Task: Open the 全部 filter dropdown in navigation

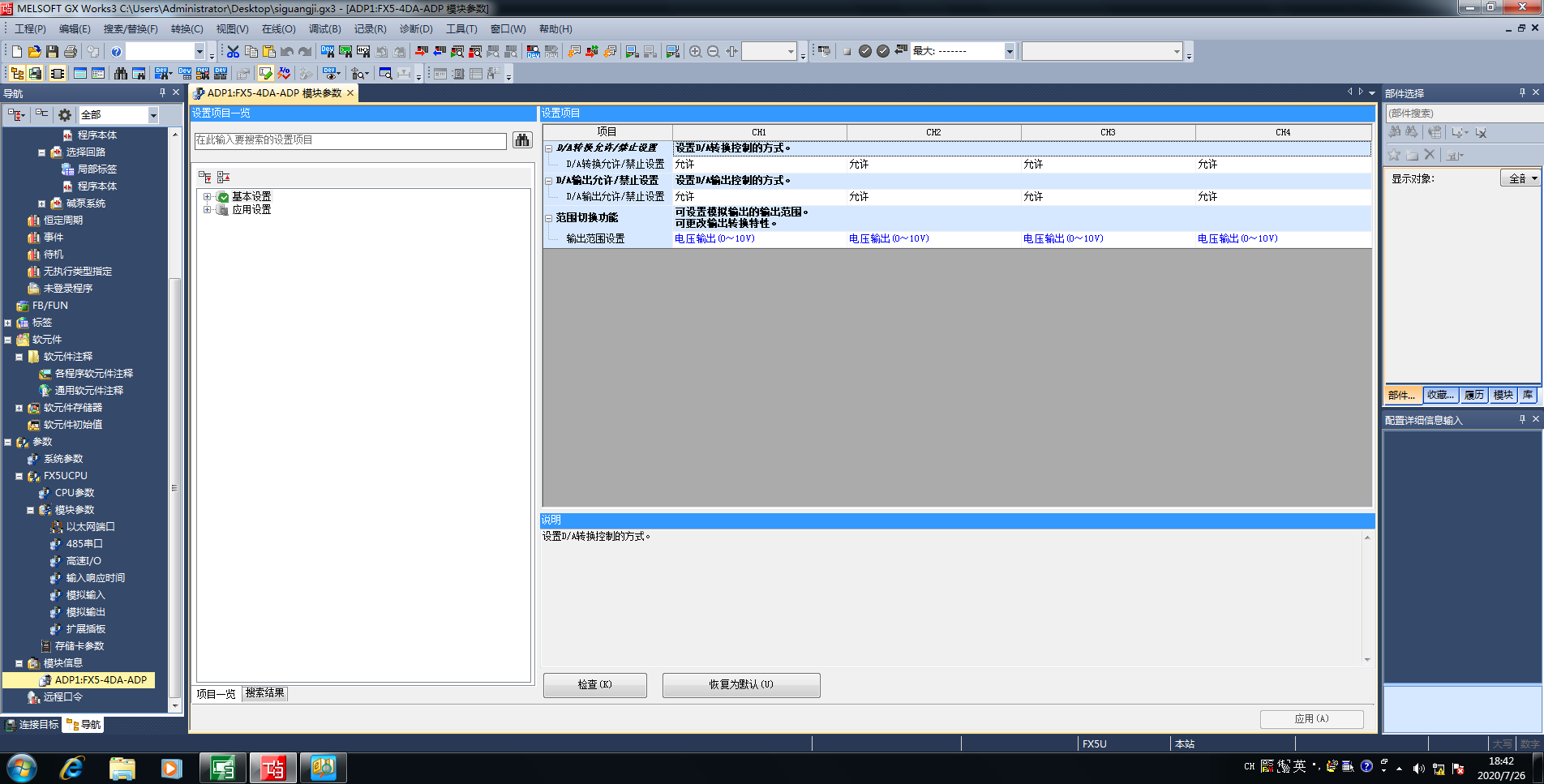Action: [x=153, y=115]
